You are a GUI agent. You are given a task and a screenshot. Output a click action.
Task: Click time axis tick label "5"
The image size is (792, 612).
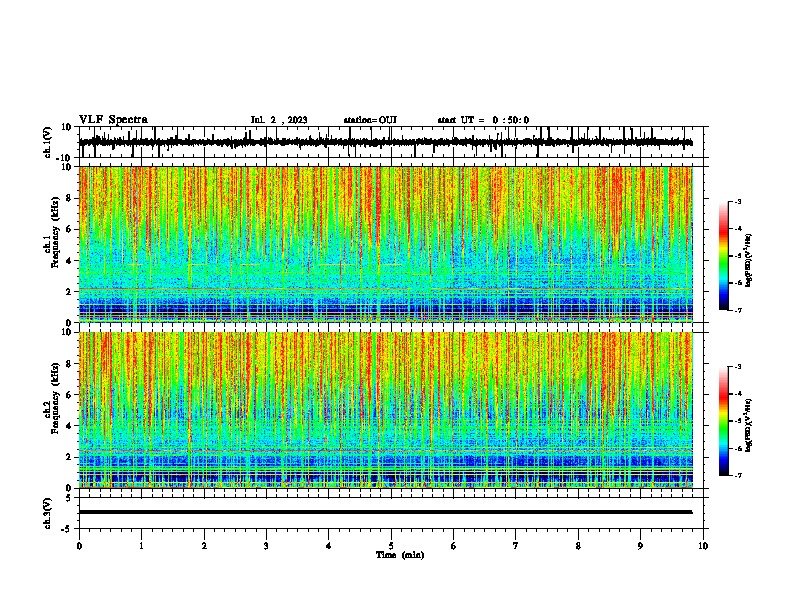(391, 545)
